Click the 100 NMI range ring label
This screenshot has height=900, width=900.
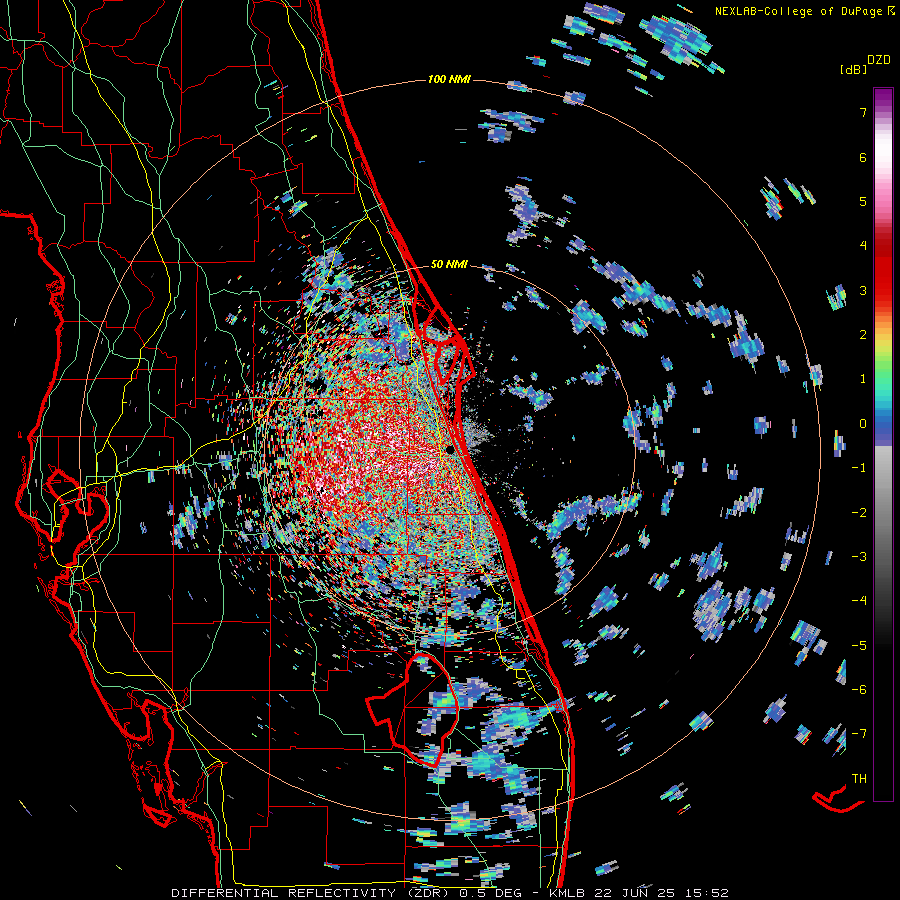[x=449, y=79]
